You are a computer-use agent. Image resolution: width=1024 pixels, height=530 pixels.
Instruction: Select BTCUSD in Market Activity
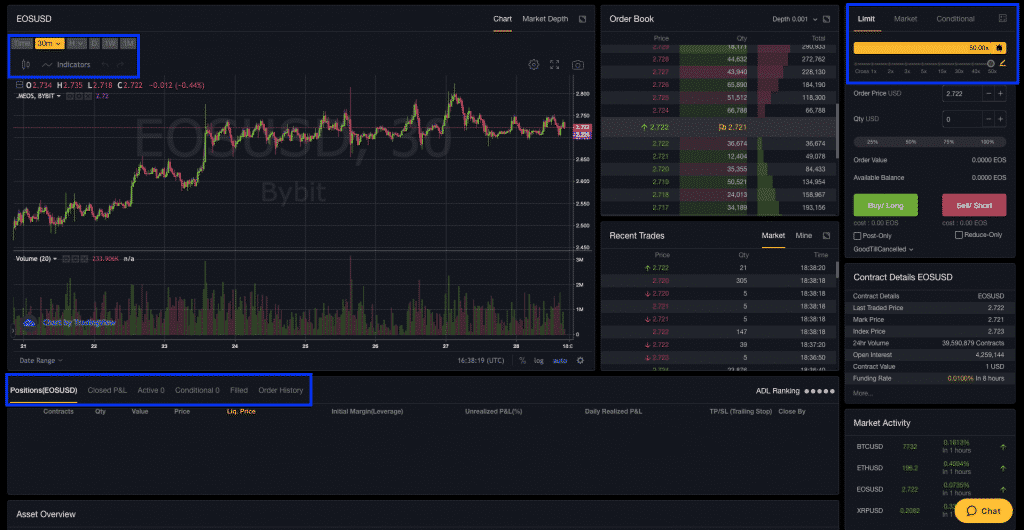[870, 447]
